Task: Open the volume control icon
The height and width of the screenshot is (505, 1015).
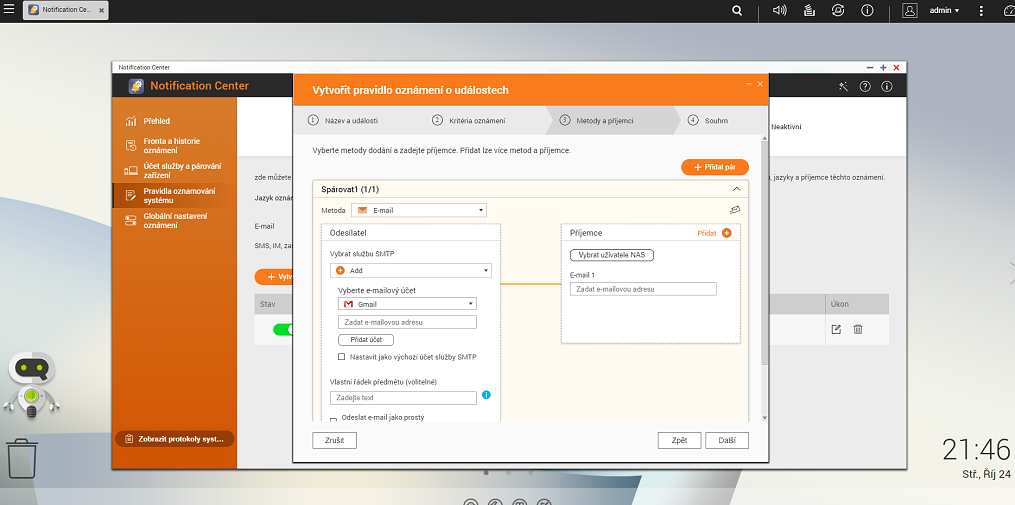Action: (779, 10)
